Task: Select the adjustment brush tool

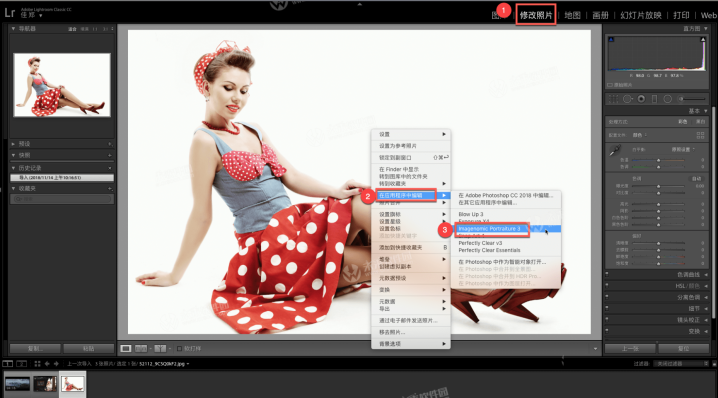Action: click(691, 98)
